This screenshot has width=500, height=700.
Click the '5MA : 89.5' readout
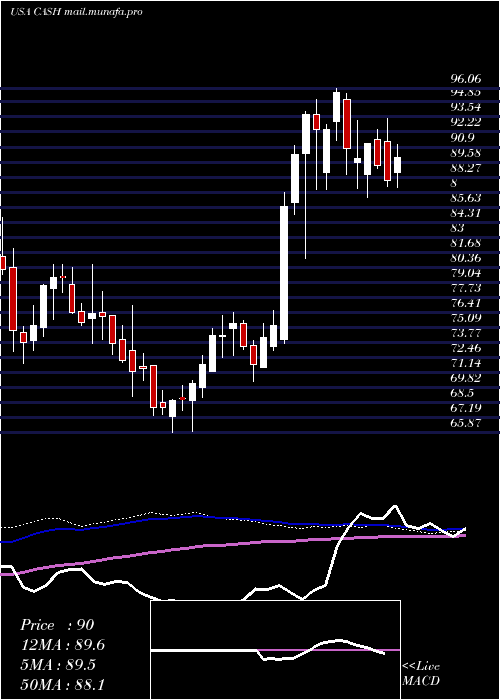58,664
